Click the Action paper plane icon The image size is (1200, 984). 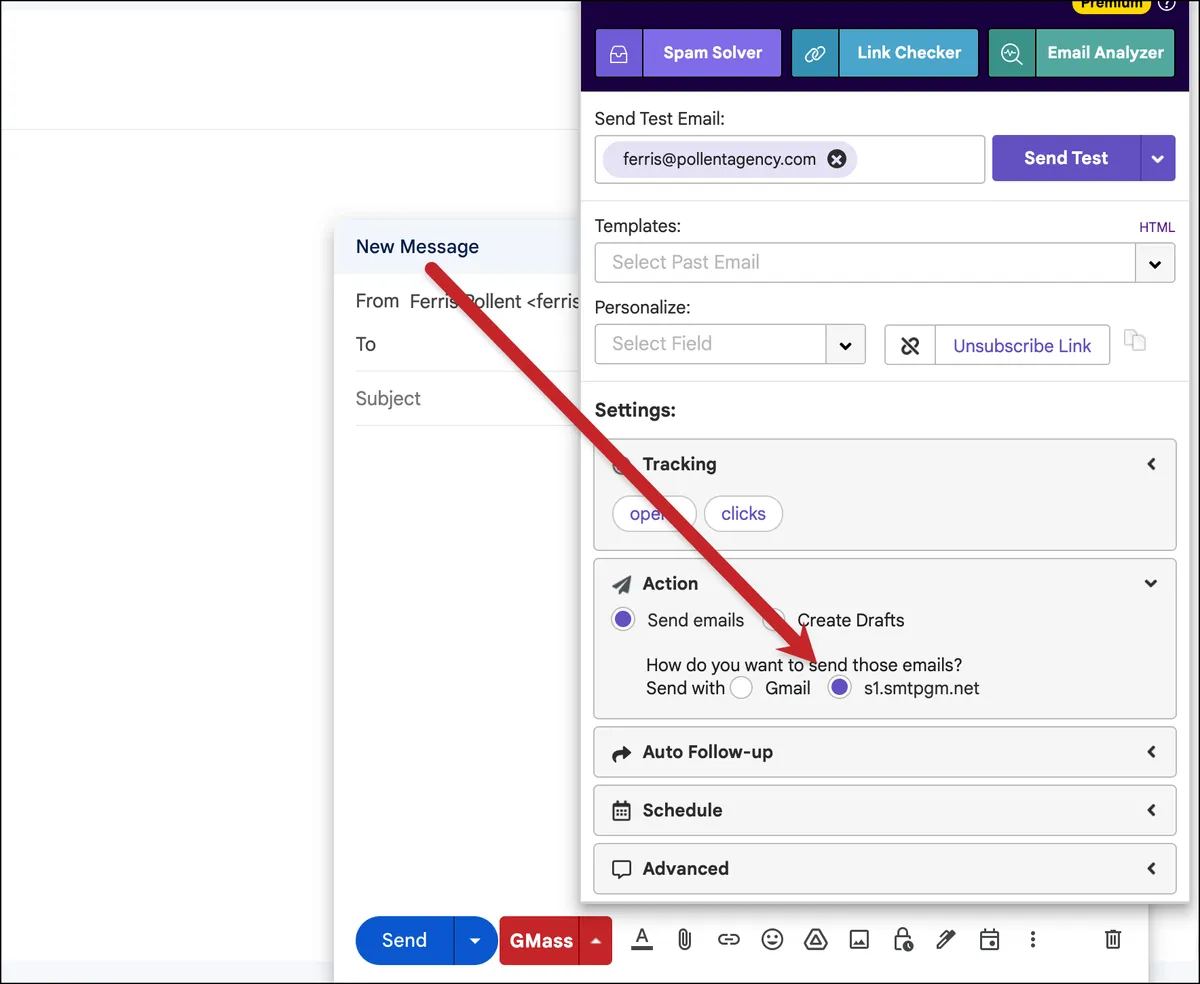[x=622, y=584]
